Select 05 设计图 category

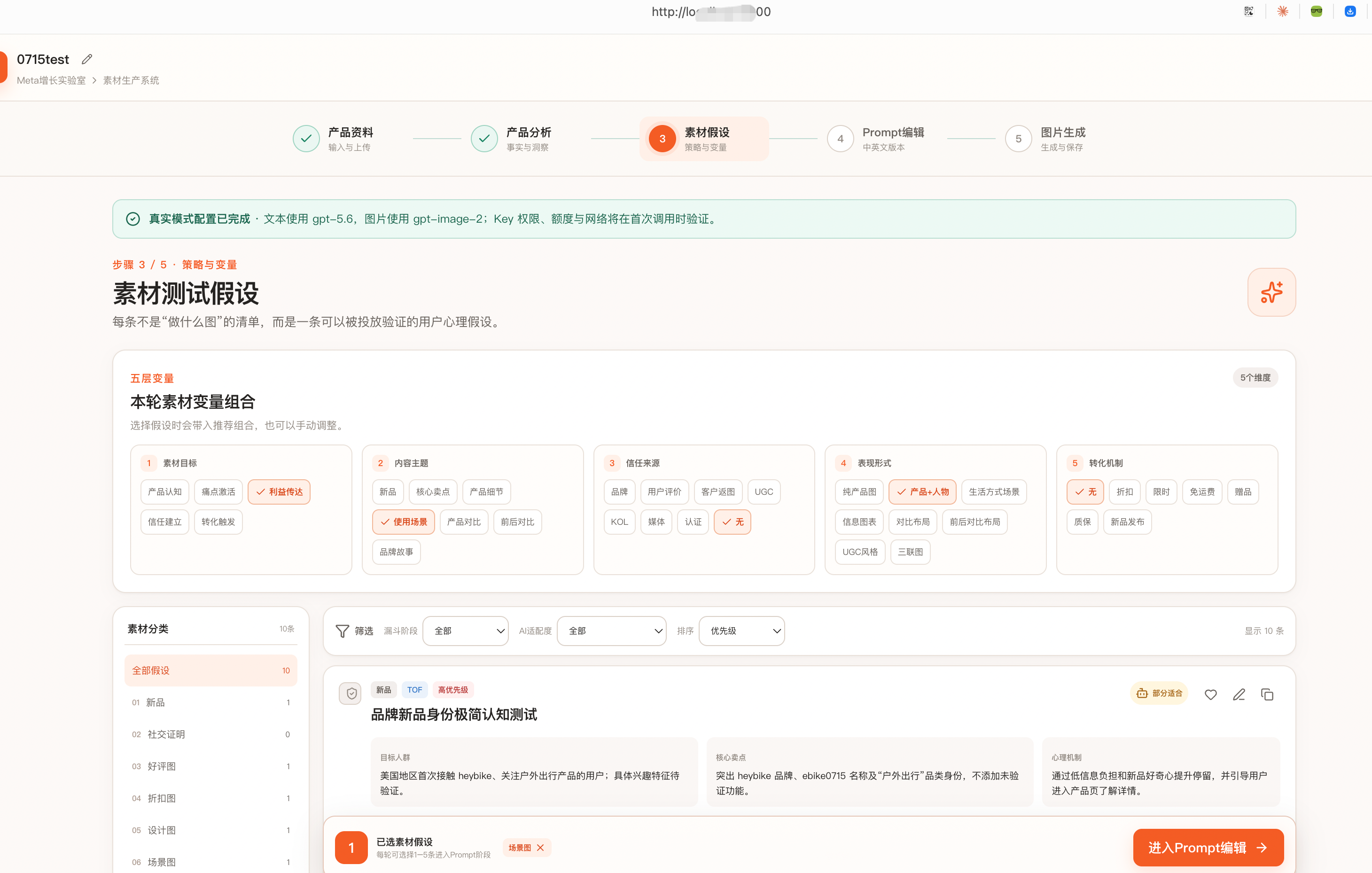pyautogui.click(x=211, y=830)
